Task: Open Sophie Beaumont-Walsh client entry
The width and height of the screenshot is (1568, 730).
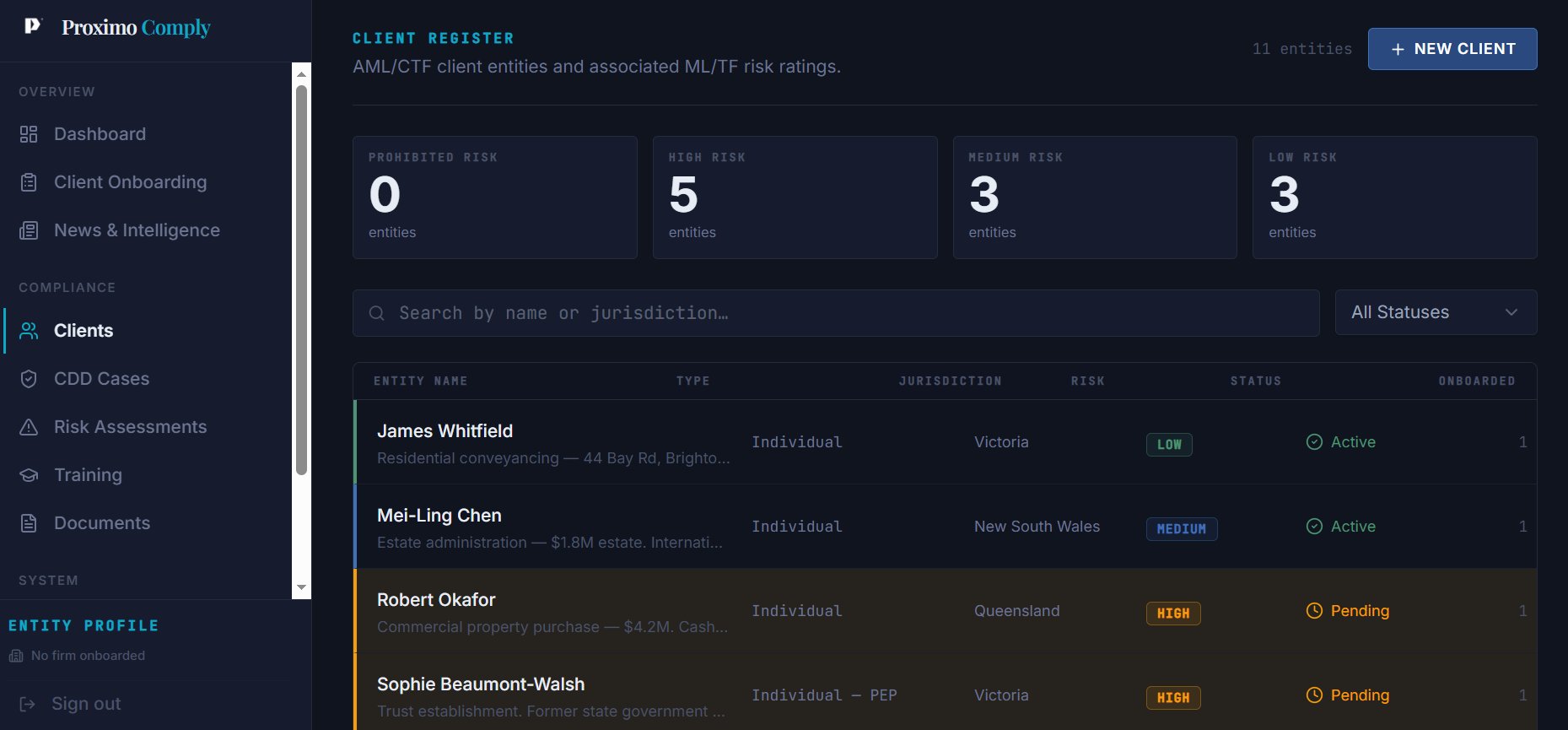Action: (945, 692)
